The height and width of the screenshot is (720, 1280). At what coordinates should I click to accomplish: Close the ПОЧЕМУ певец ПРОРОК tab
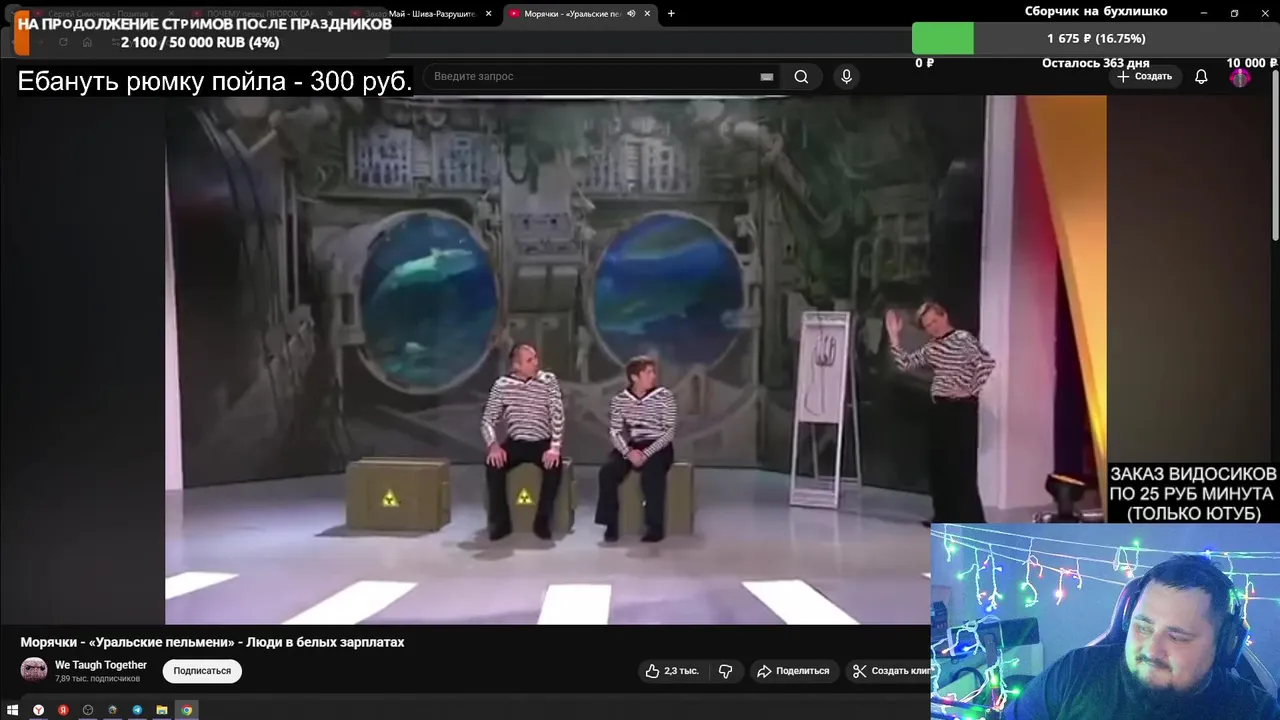(x=331, y=14)
